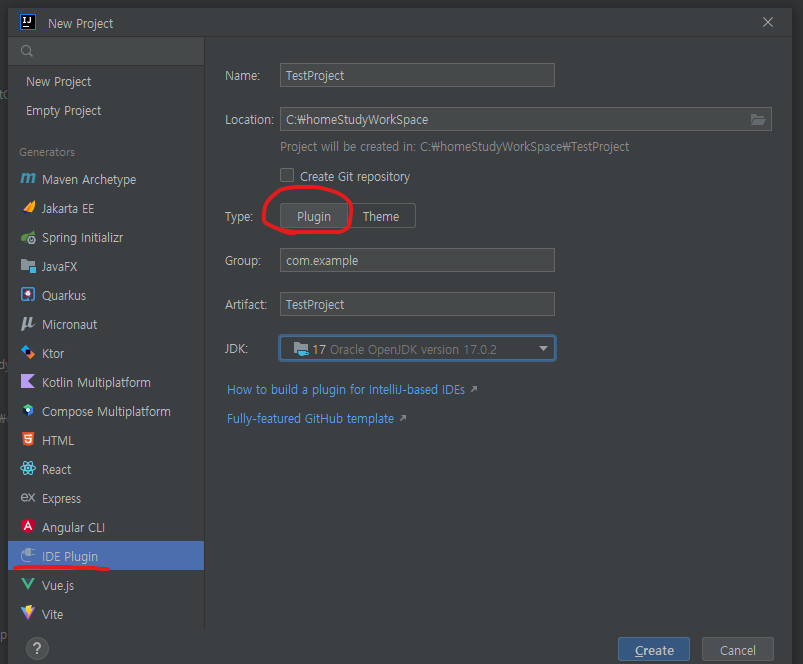Select the JavaFX text label

[x=59, y=267]
